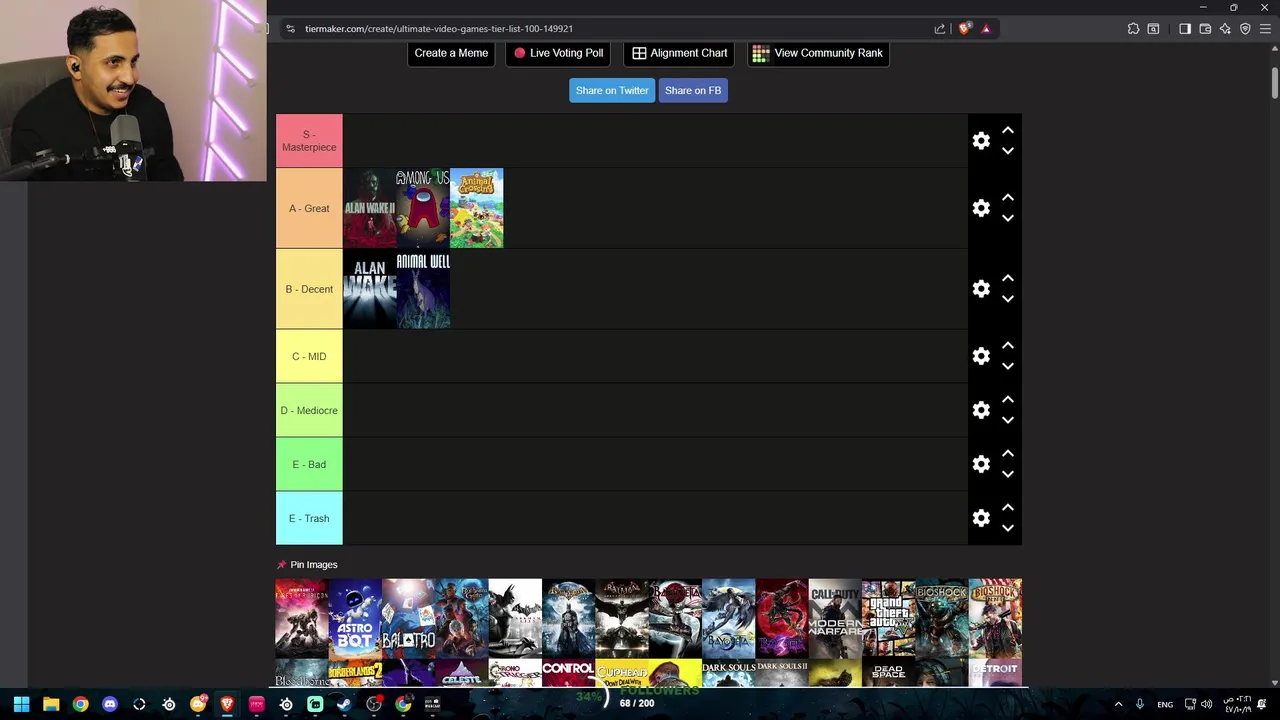Open Discord from taskbar
This screenshot has width=1280, height=720.
110,704
